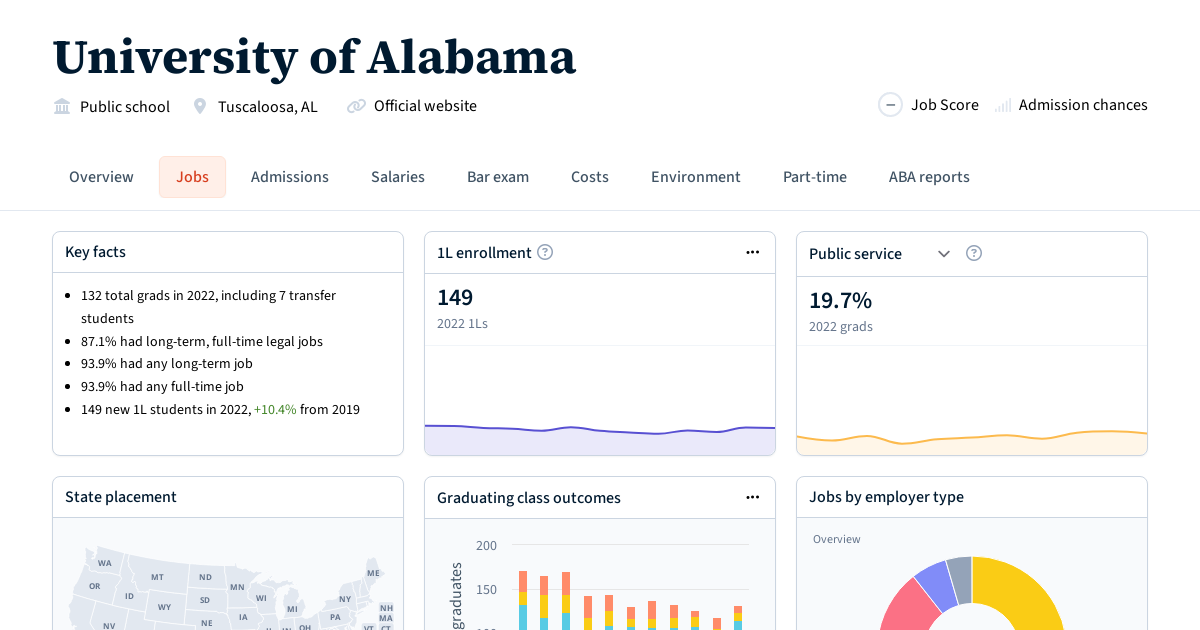Click the Admission chances bars icon
This screenshot has width=1200, height=630.
click(1003, 105)
